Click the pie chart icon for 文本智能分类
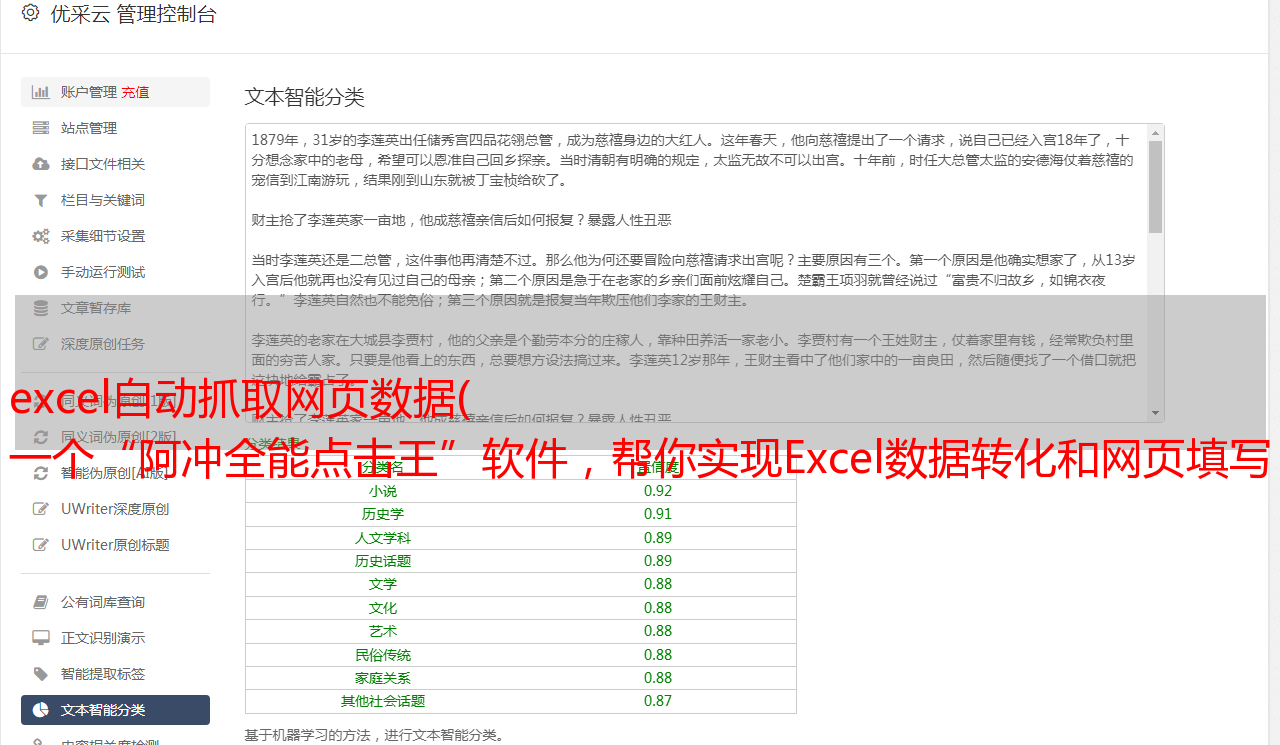Image resolution: width=1280 pixels, height=745 pixels. pyautogui.click(x=41, y=710)
